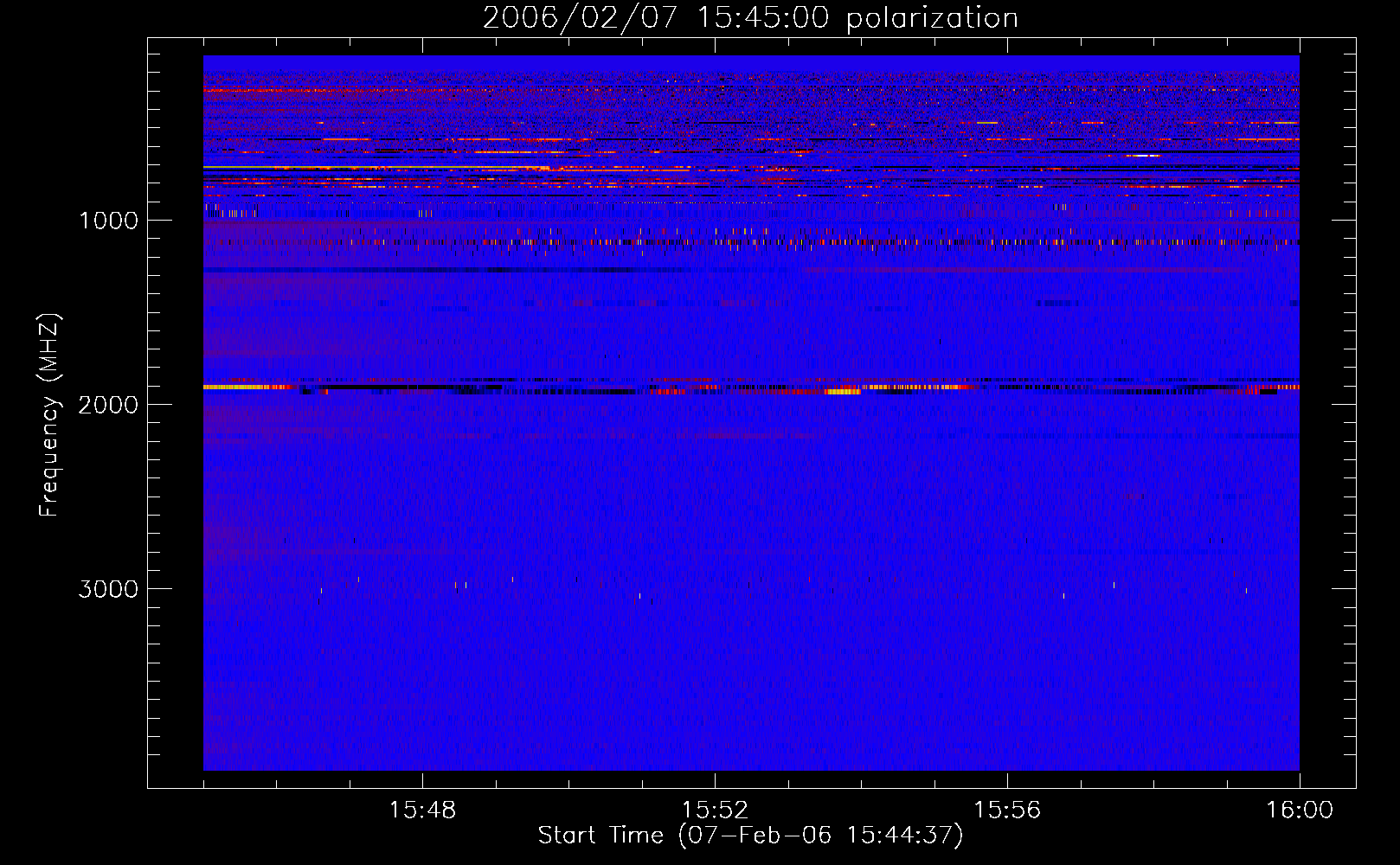Click the "Start Time (07-Feb-06 15:44:37)" label
The height and width of the screenshot is (865, 1400).
750,836
